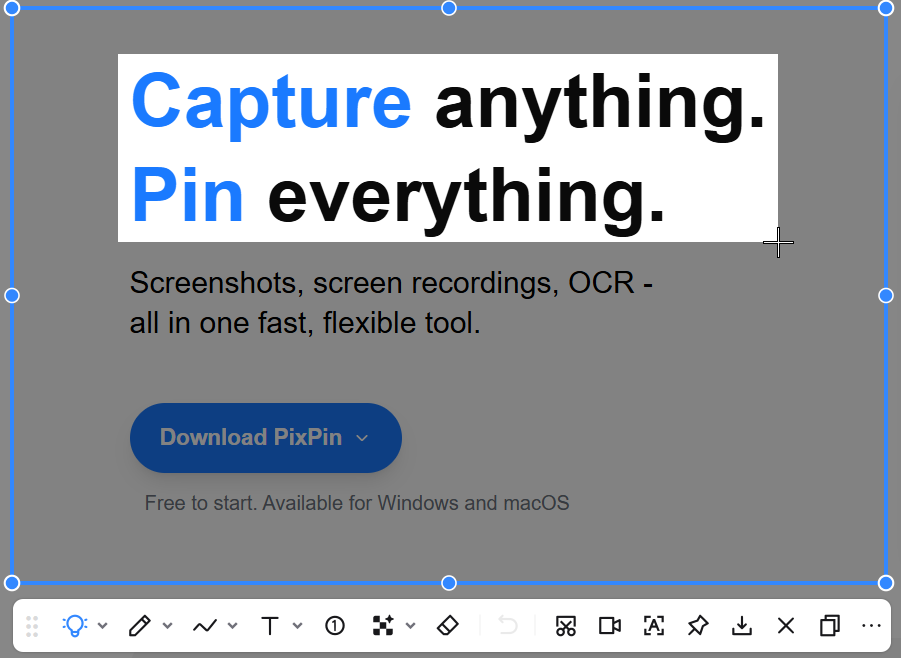Select the polyline line tool

pyautogui.click(x=205, y=625)
